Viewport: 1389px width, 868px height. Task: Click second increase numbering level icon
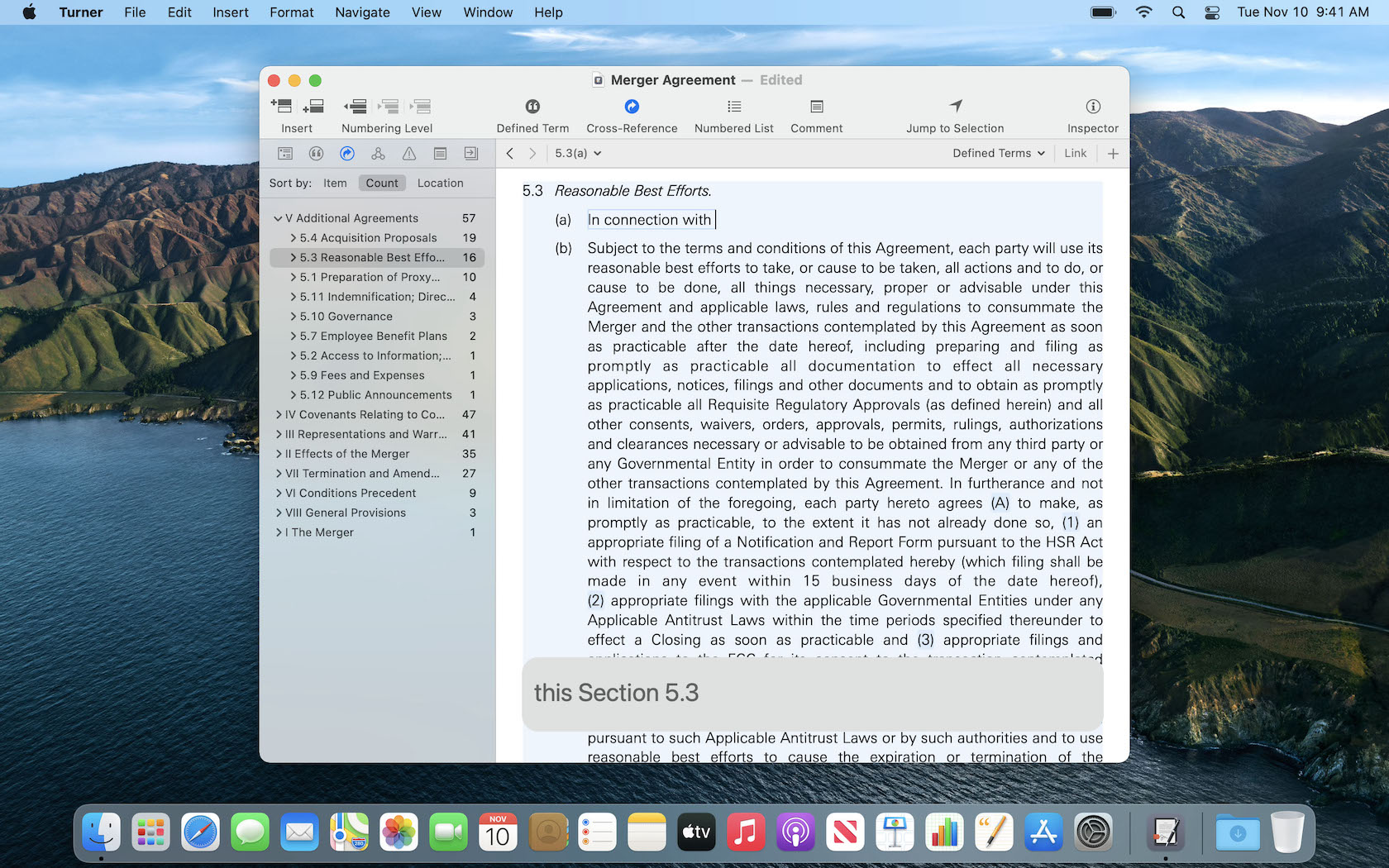point(421,106)
